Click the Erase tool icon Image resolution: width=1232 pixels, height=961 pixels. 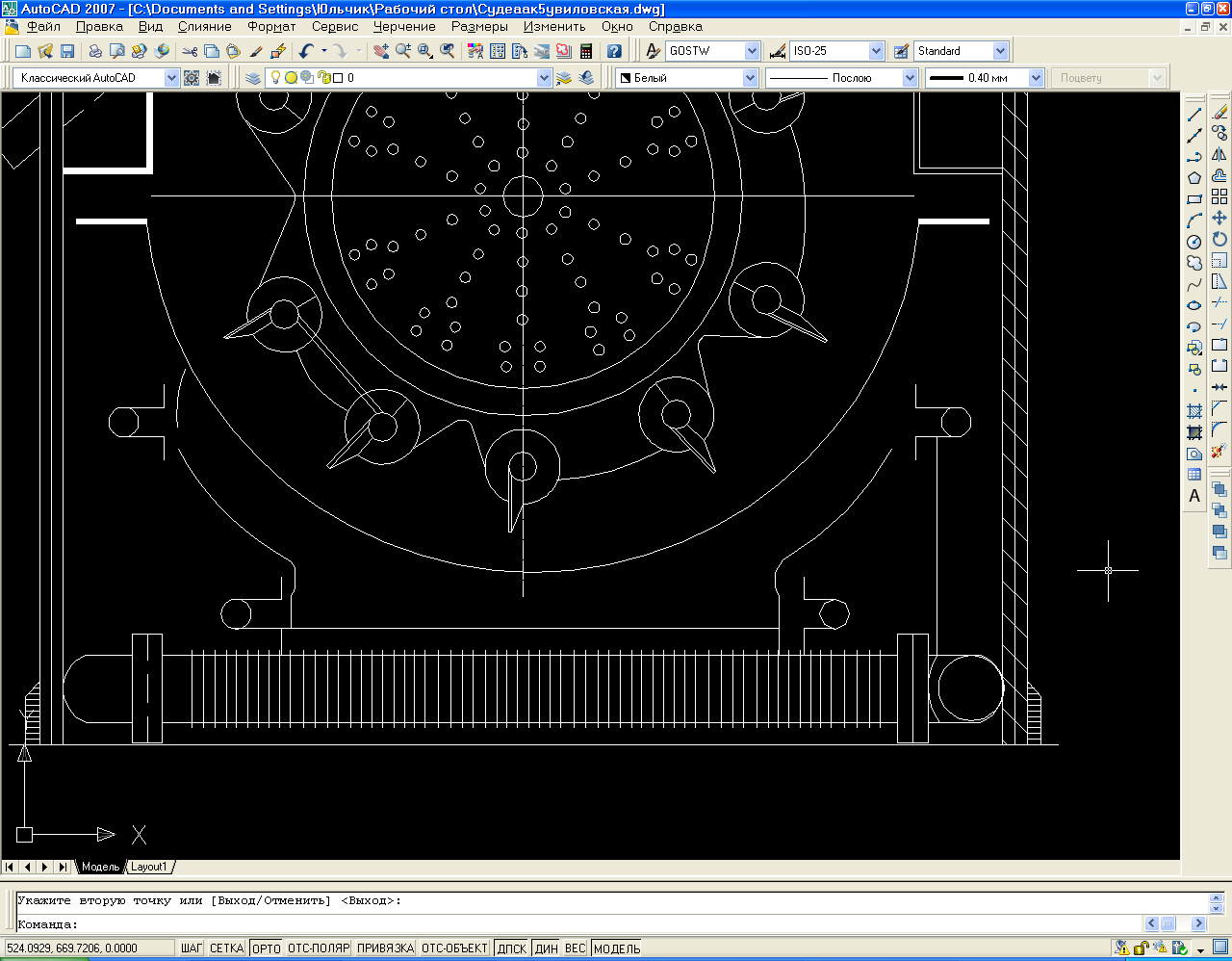point(1219,113)
